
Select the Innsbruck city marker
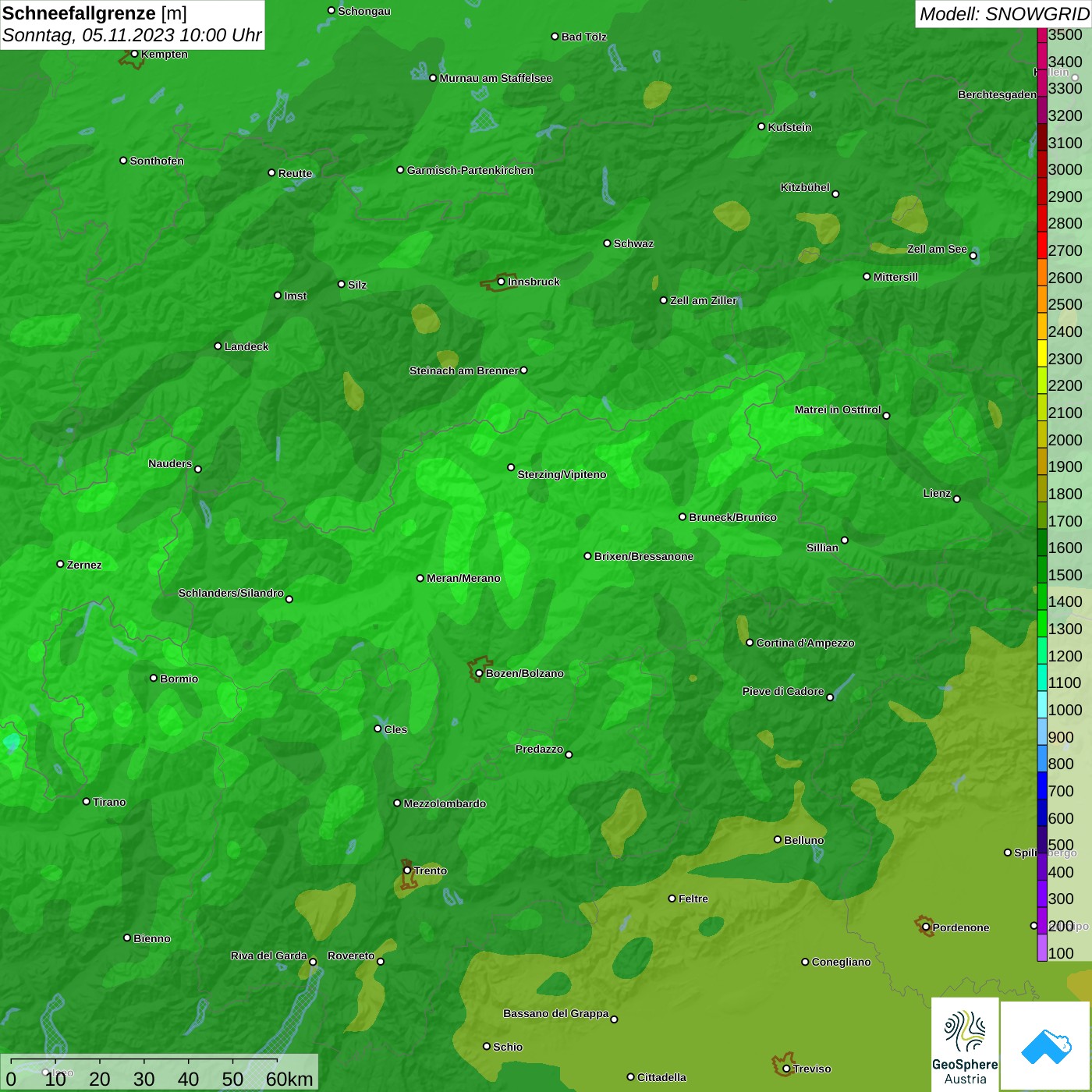click(501, 282)
